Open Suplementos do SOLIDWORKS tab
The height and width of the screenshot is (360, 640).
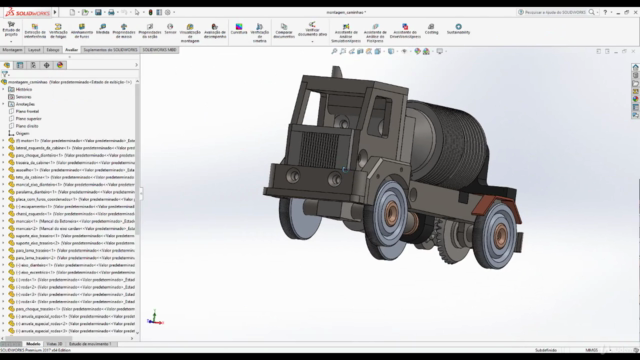(x=110, y=50)
